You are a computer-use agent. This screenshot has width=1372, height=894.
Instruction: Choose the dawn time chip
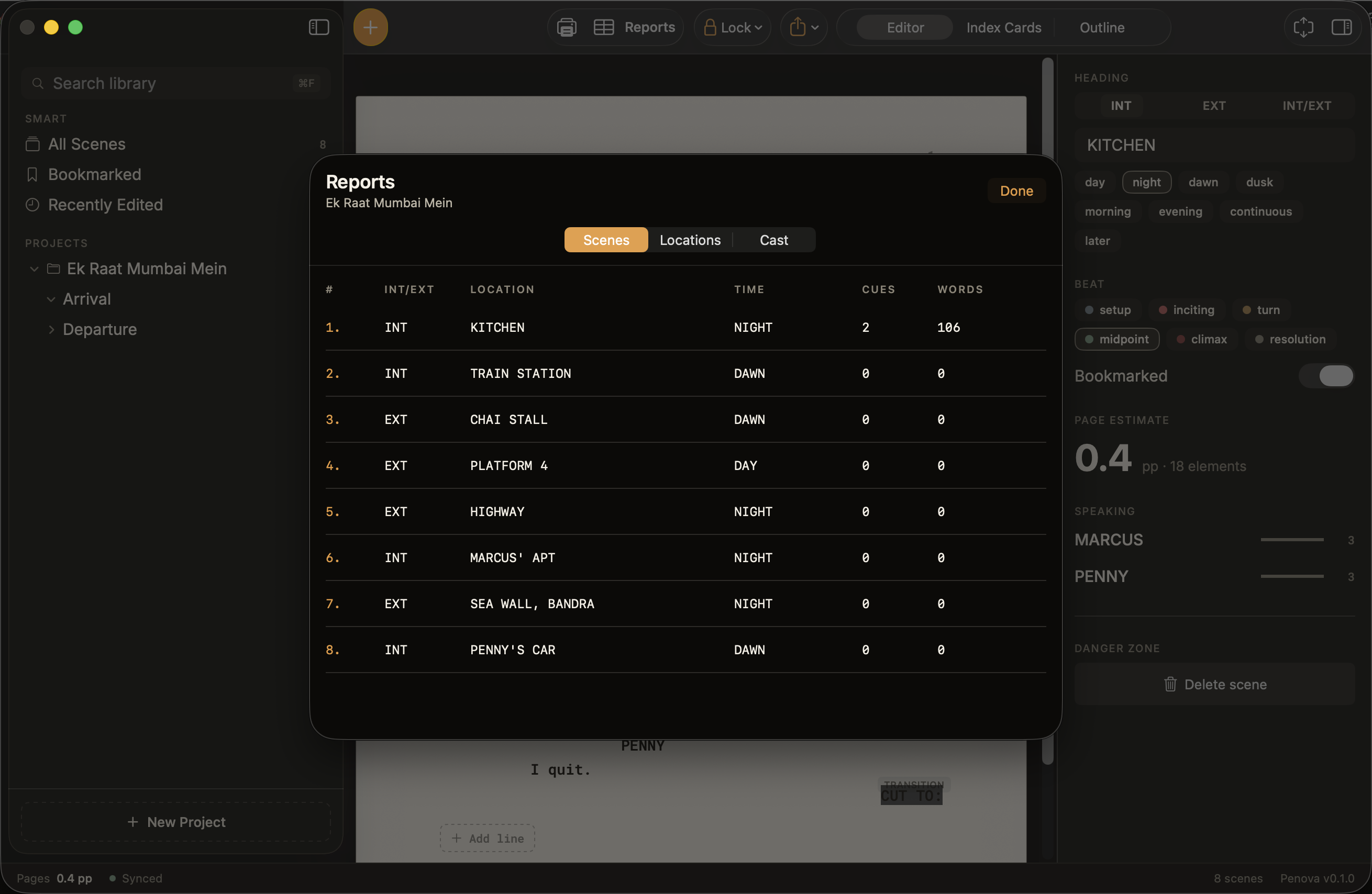[1203, 182]
